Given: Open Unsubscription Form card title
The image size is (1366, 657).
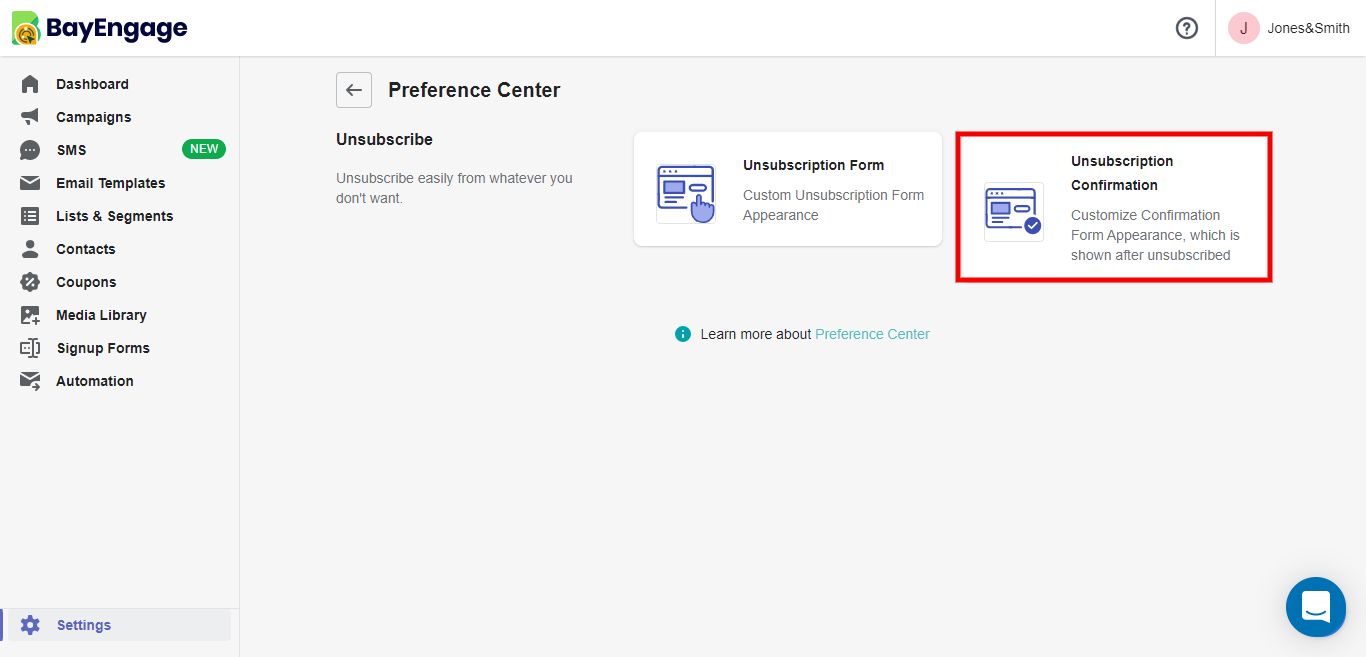Looking at the screenshot, I should coord(813,165).
